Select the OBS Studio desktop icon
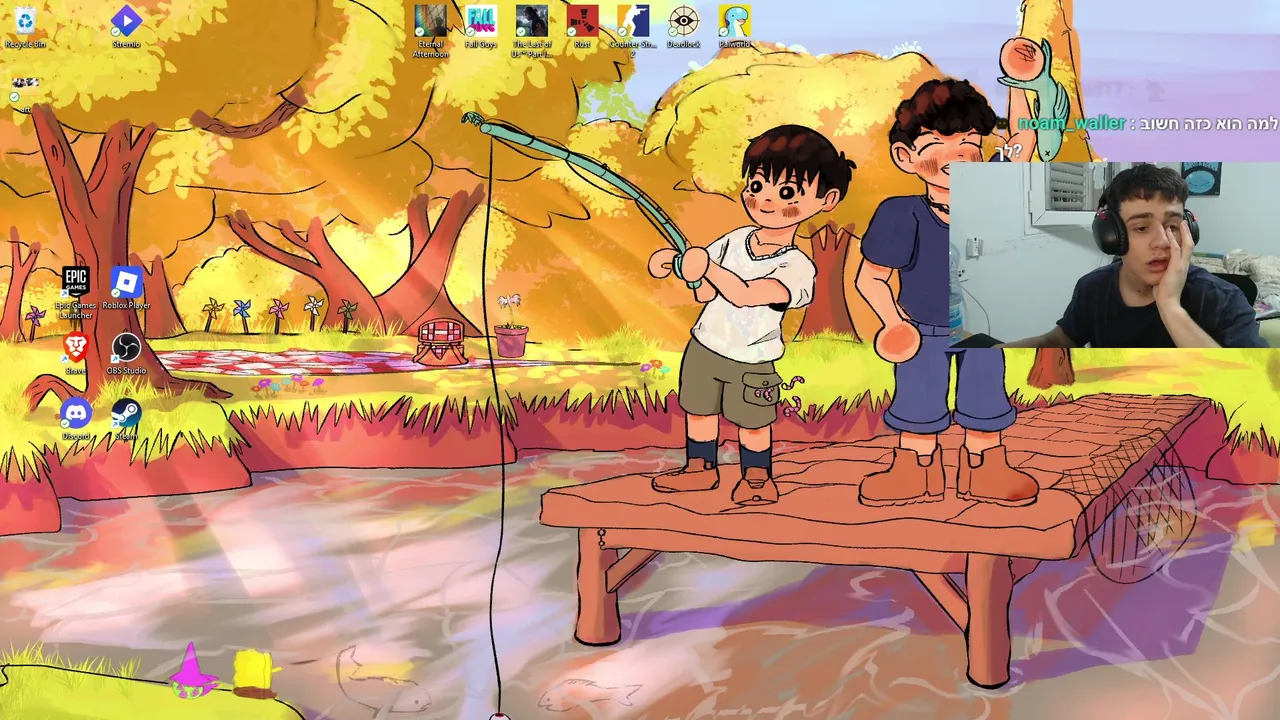This screenshot has height=720, width=1280. tap(126, 353)
